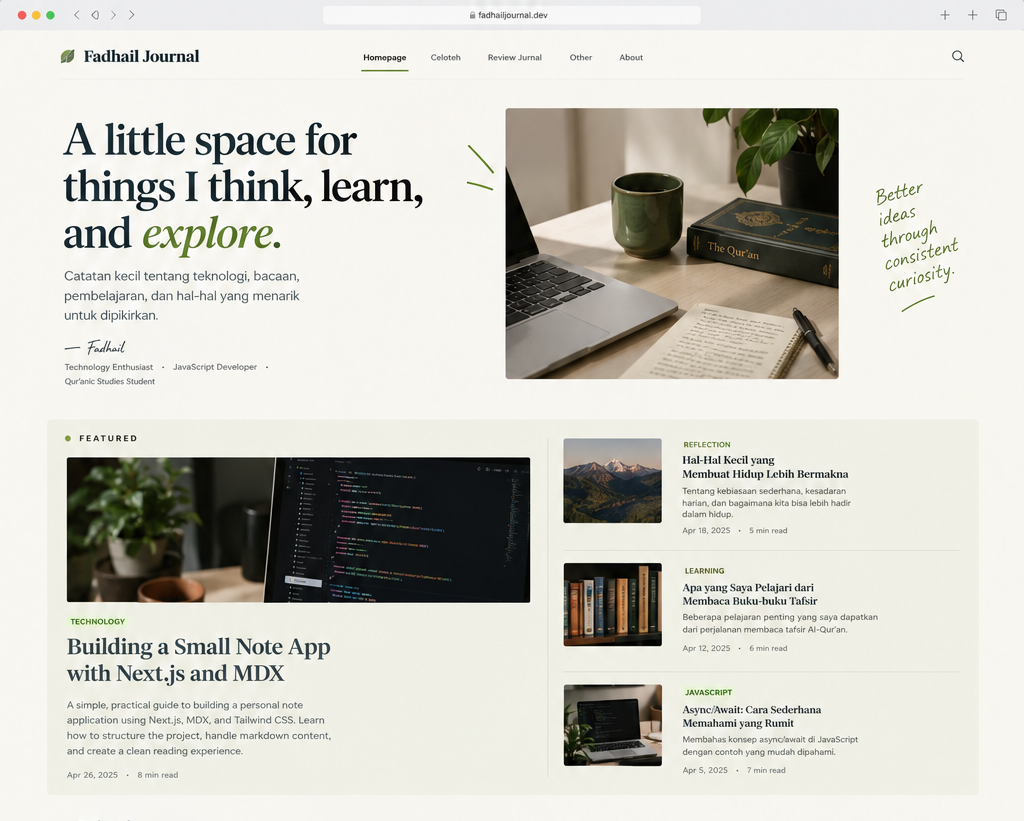
Task: Click the 'JavaScript Developer' text
Action: click(x=215, y=367)
